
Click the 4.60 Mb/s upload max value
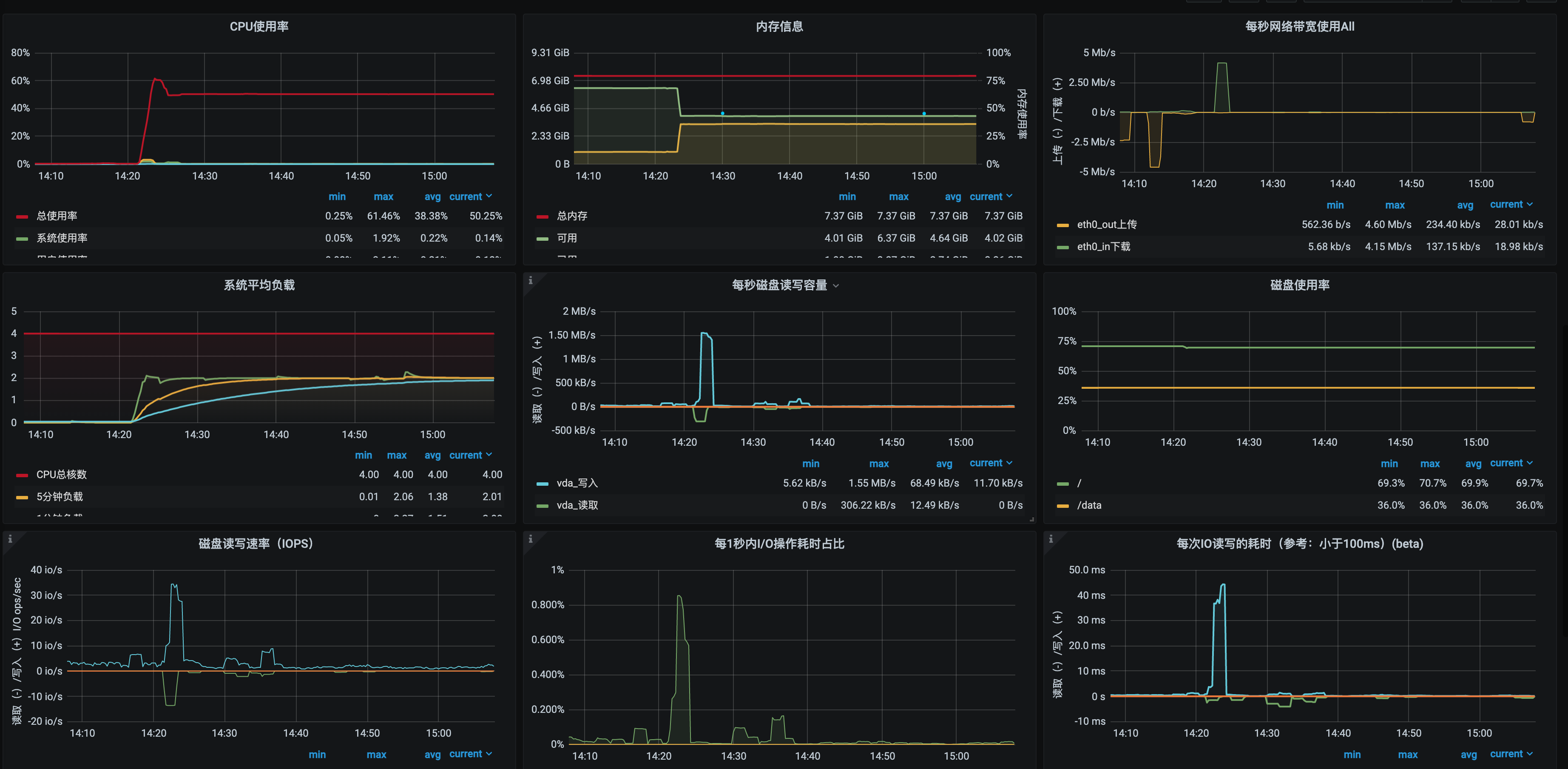pos(1388,225)
